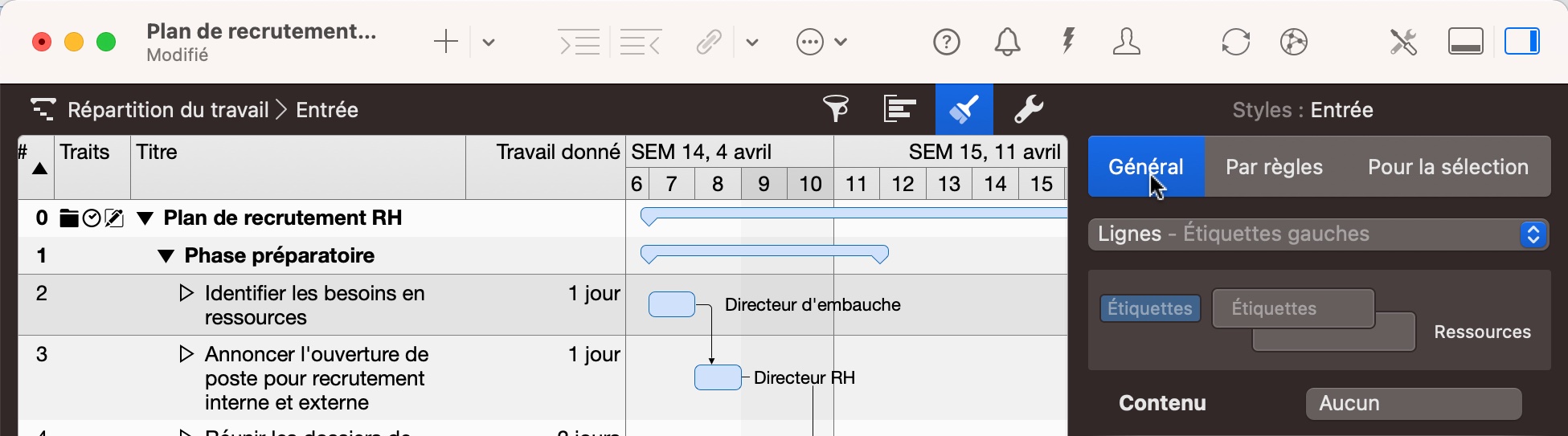Viewport: 1568px width, 436px height.
Task: Select the styles paintbrush icon
Action: [x=964, y=109]
